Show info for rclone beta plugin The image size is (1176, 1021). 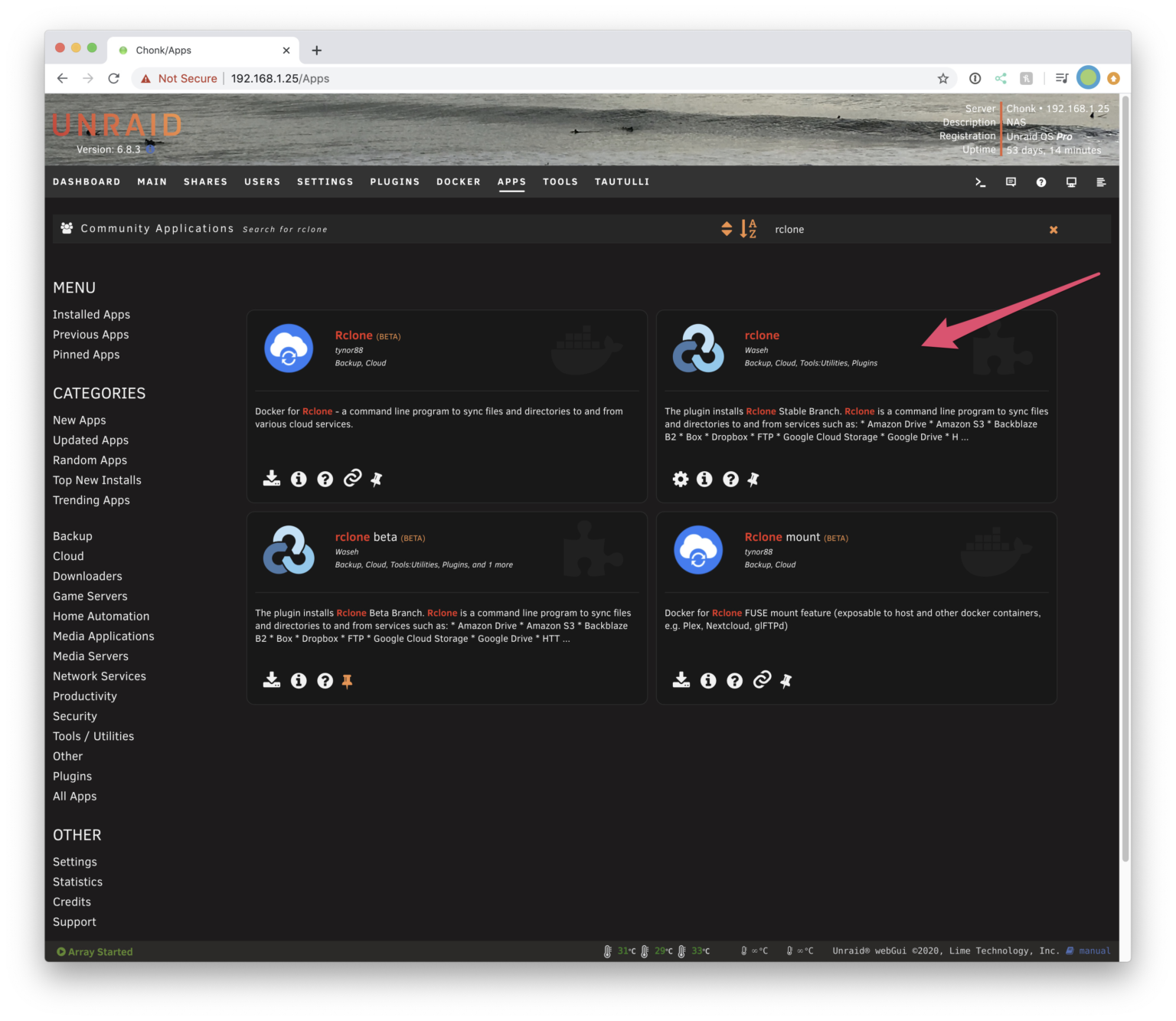299,680
